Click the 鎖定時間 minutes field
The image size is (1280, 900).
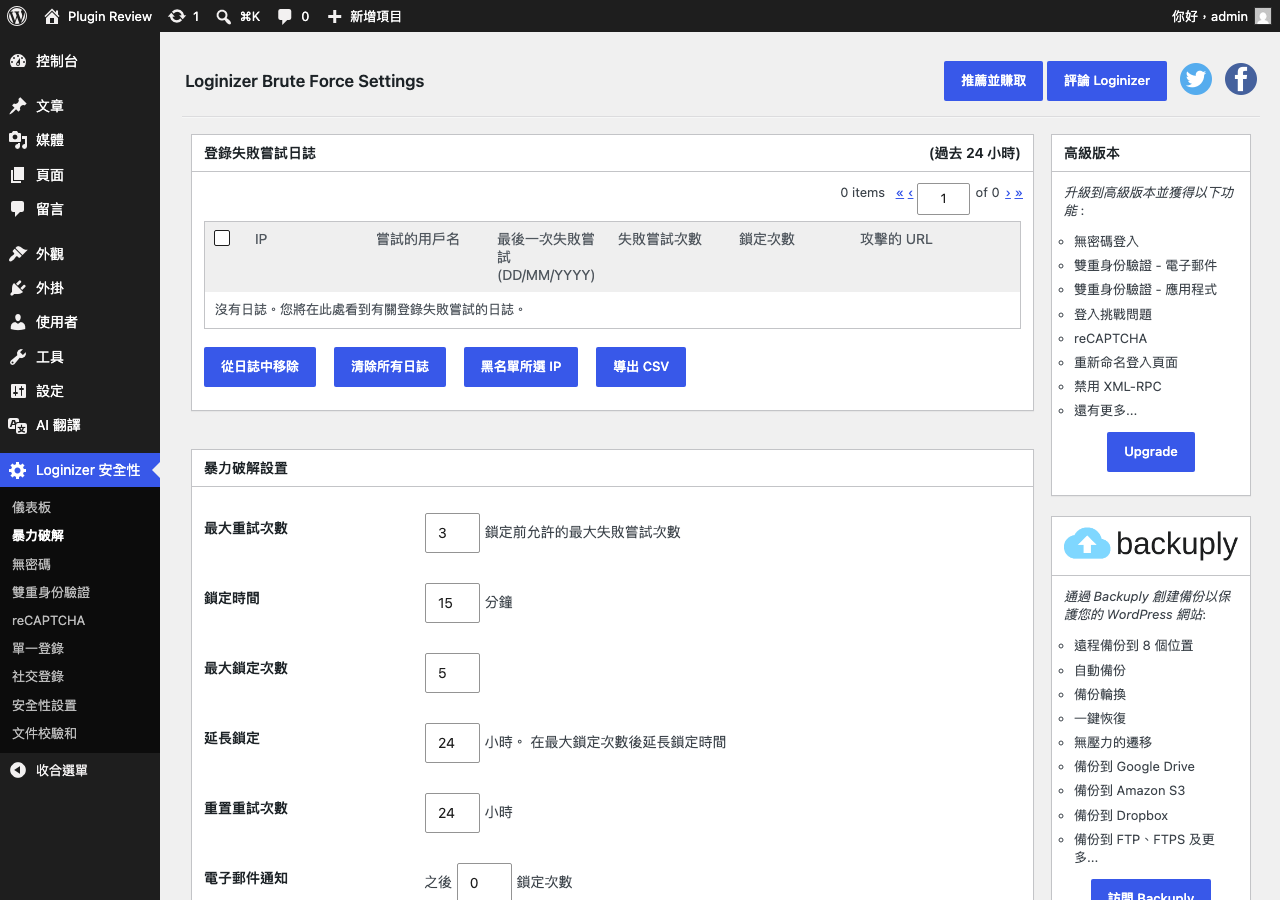click(452, 603)
